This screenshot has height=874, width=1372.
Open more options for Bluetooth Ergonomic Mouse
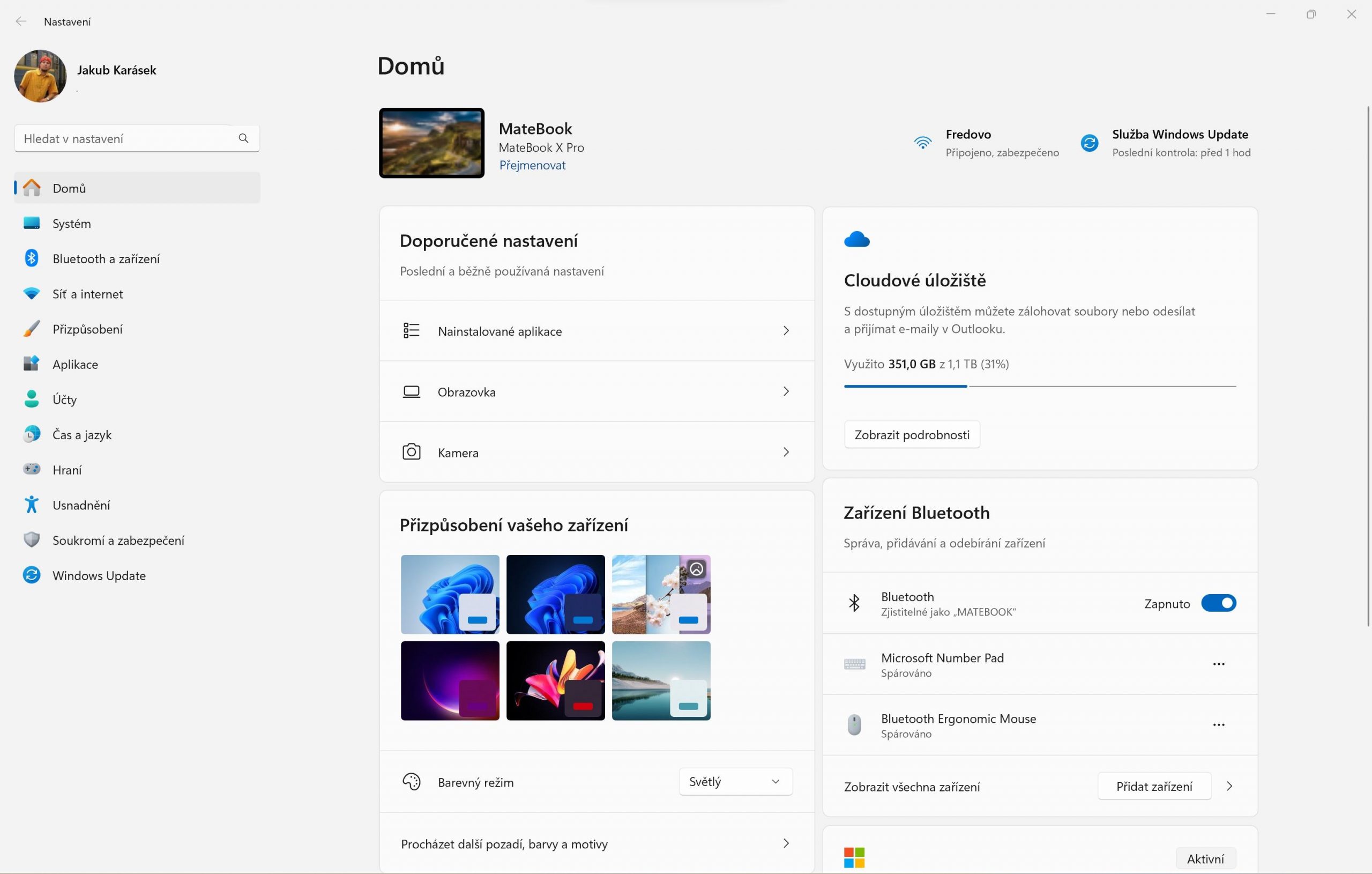tap(1219, 724)
